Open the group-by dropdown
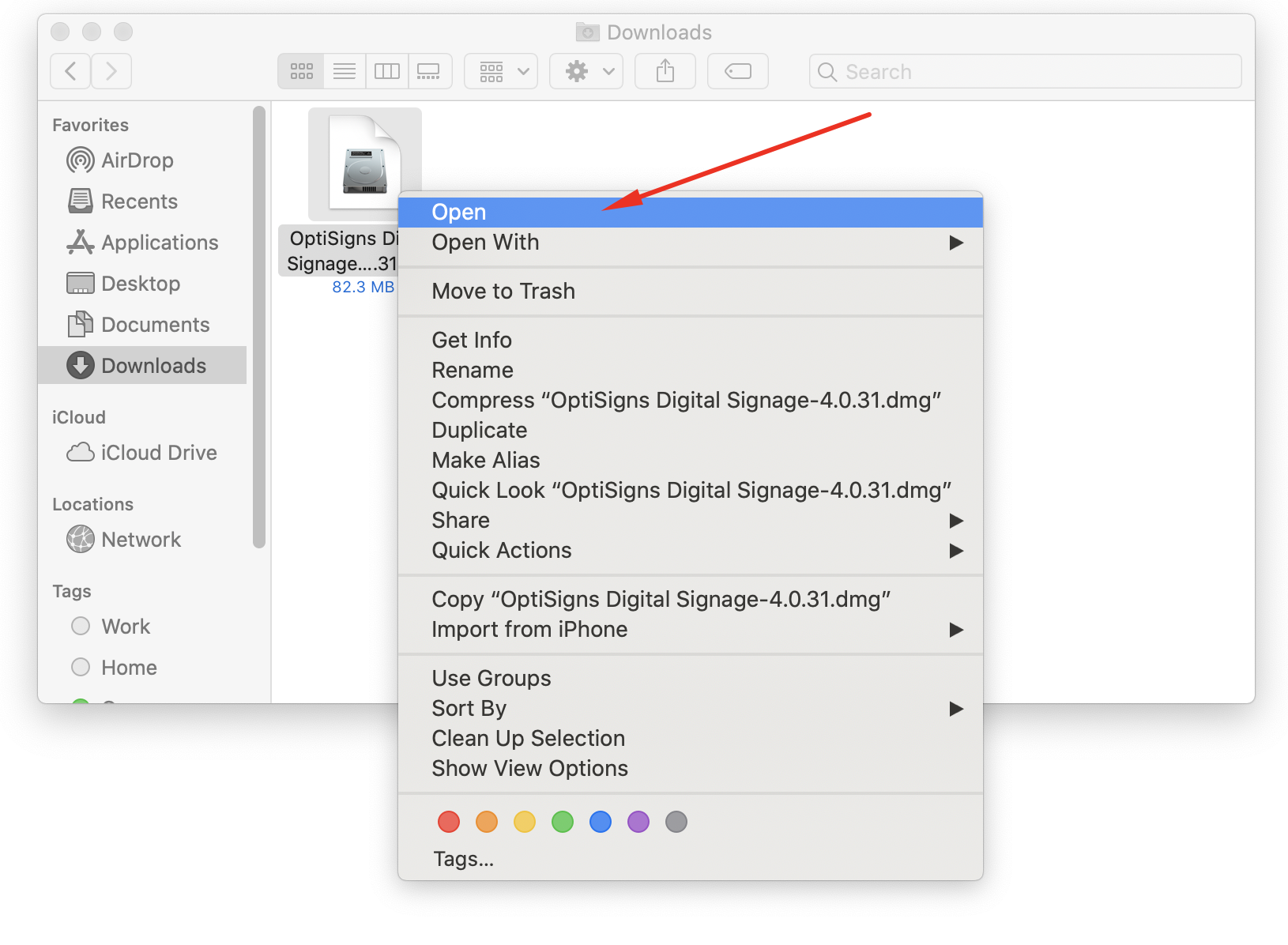 500,70
